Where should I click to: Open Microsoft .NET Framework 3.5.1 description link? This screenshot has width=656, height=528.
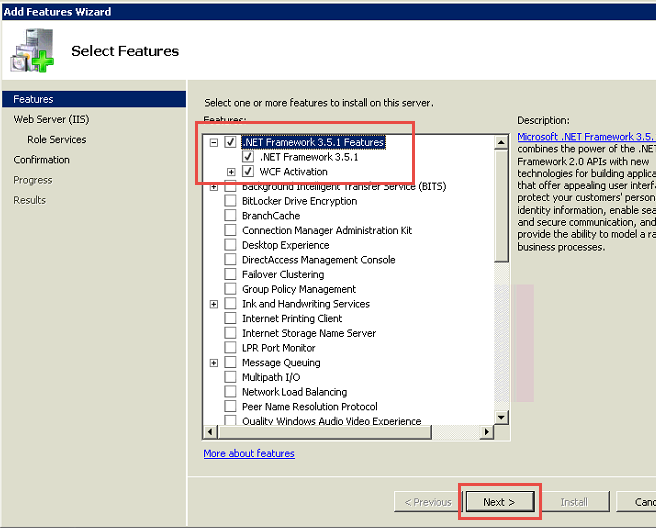coord(586,136)
